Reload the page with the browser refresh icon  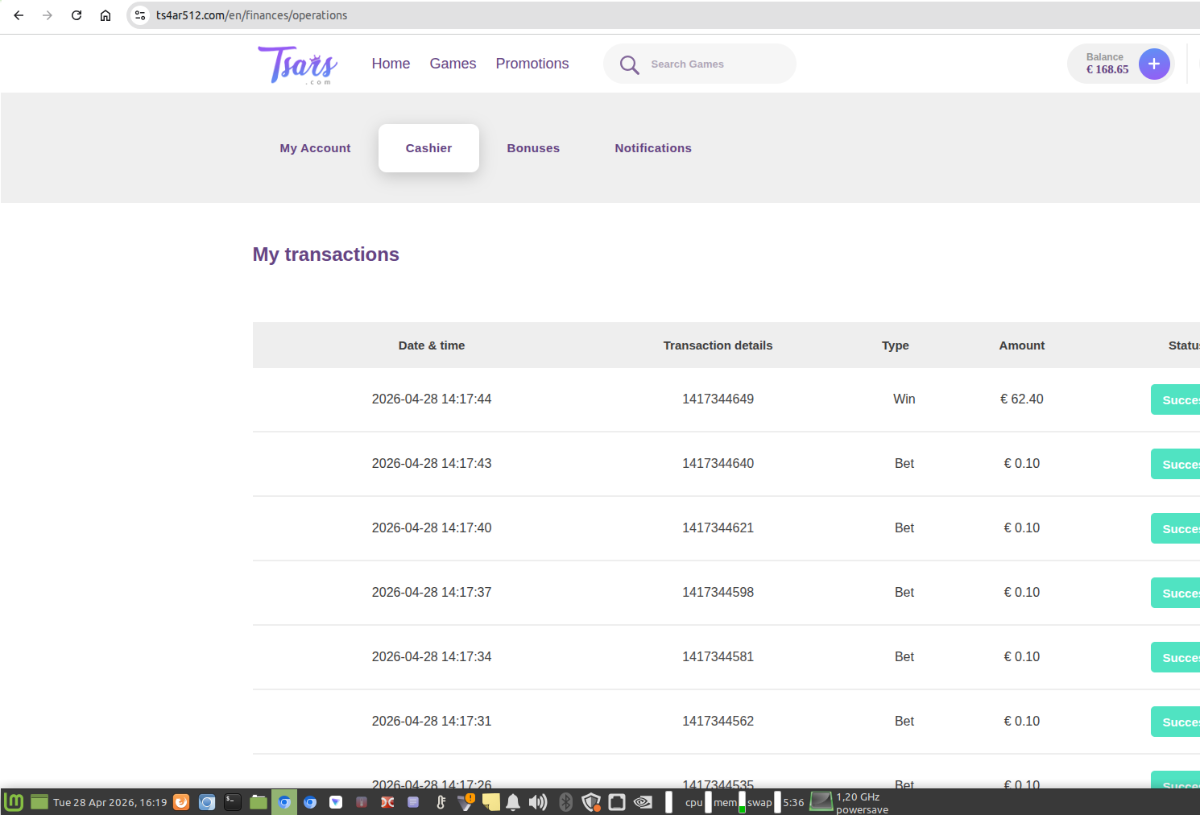coord(76,16)
